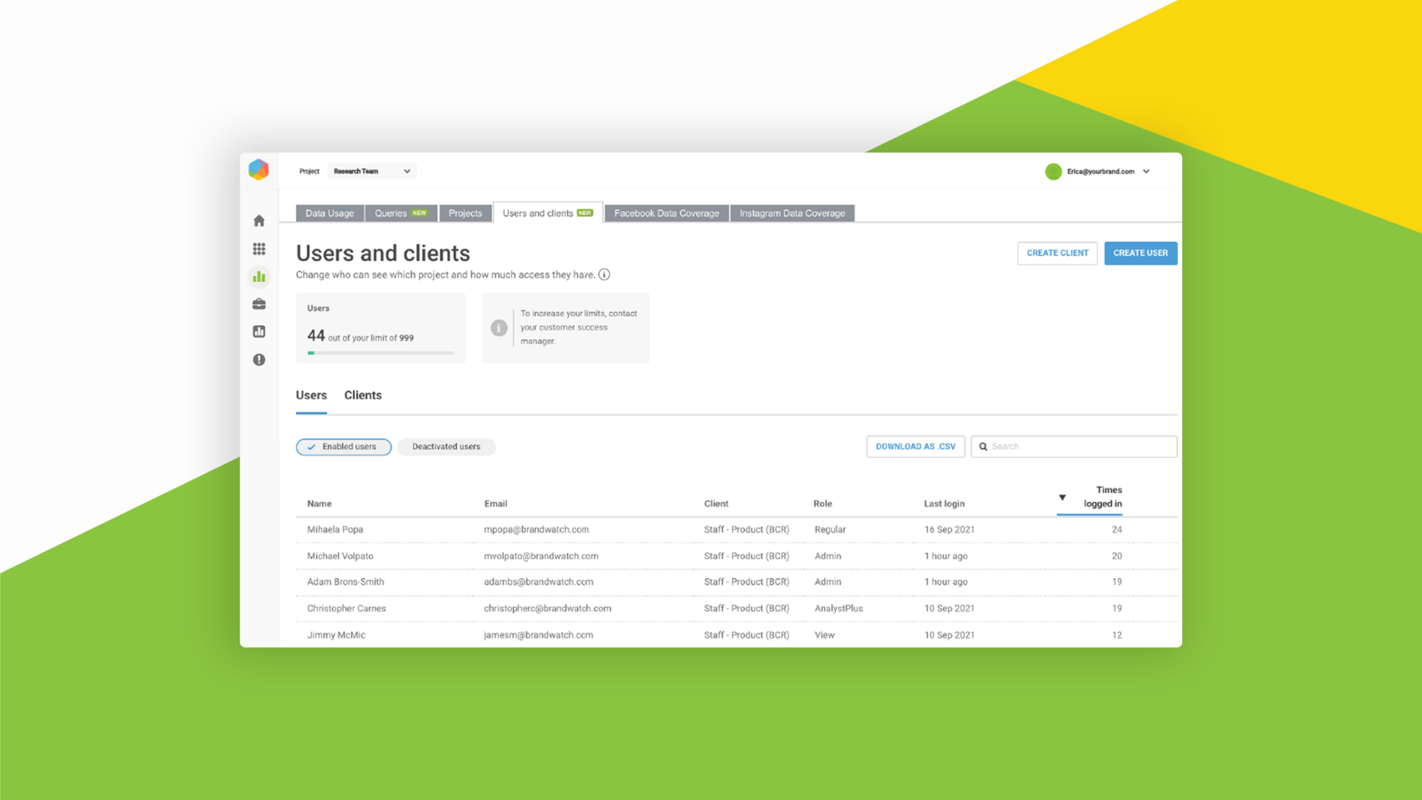The width and height of the screenshot is (1422, 800).
Task: Click the alerts exclamation icon in the sidebar
Action: 259,359
